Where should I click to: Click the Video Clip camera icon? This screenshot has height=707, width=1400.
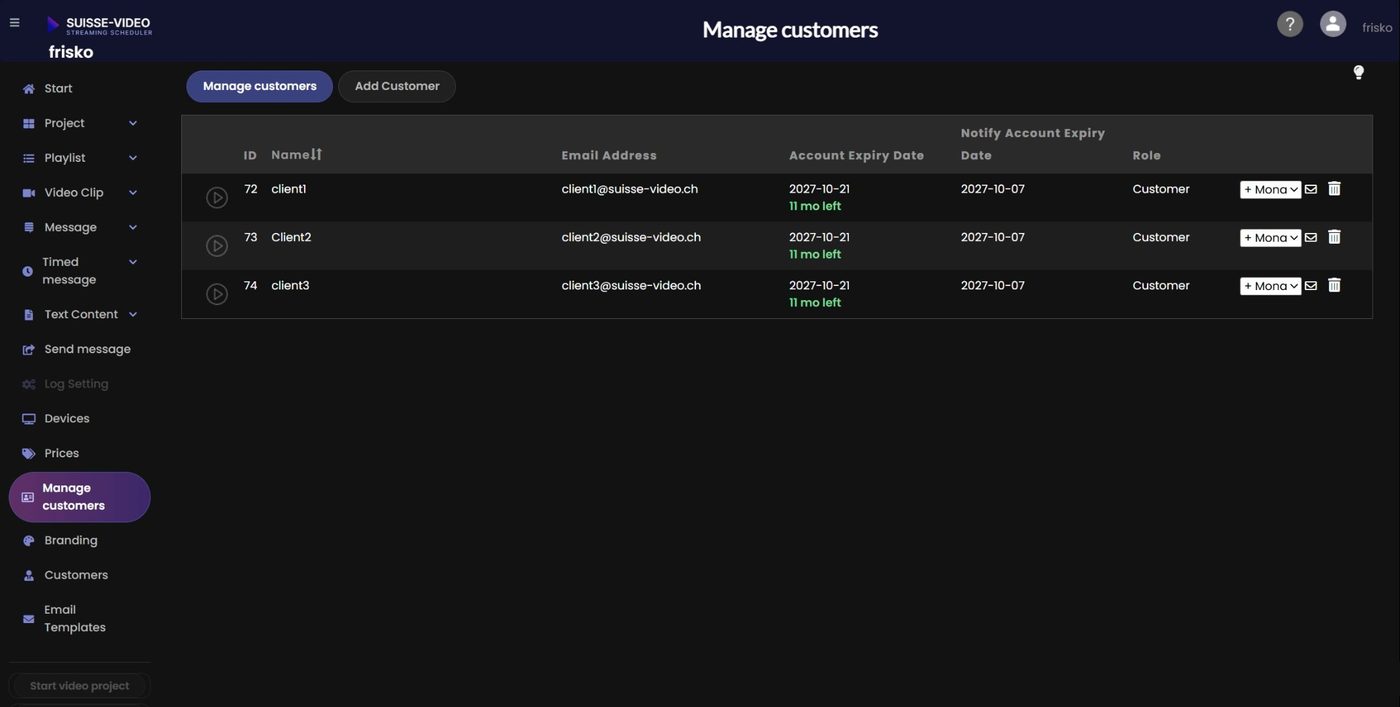click(x=28, y=193)
